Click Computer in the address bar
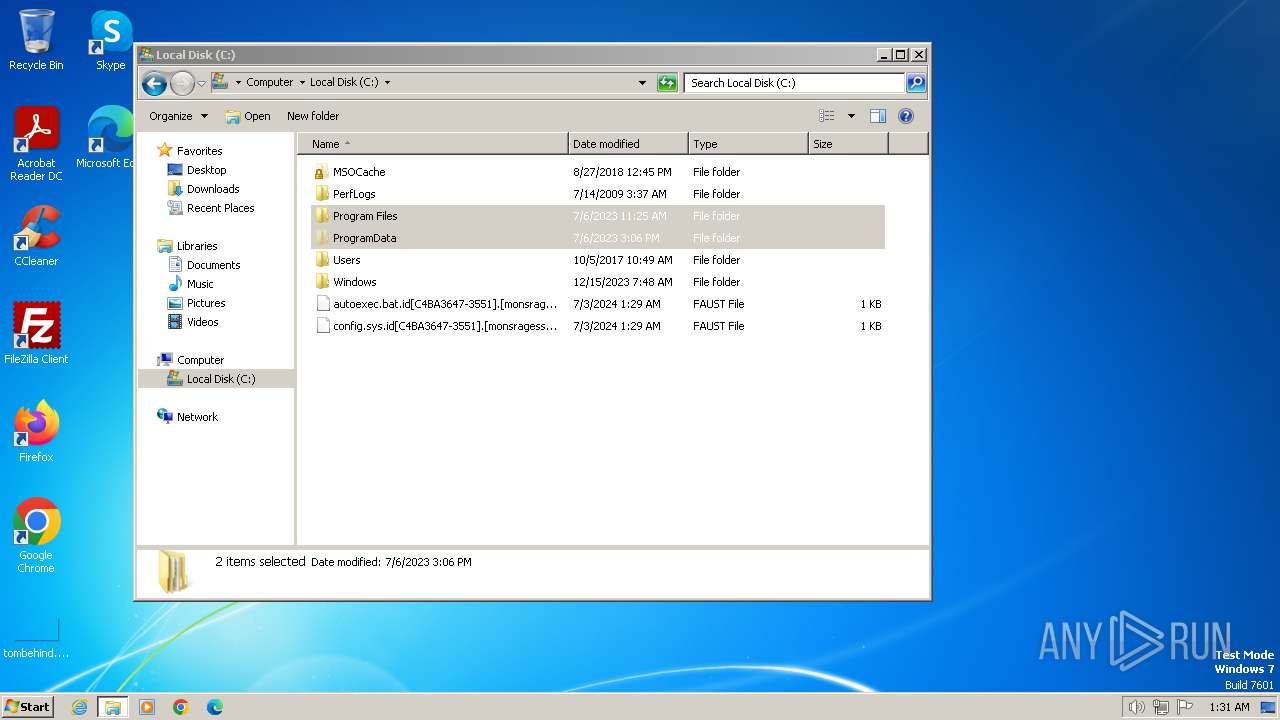This screenshot has width=1280, height=720. tap(270, 82)
